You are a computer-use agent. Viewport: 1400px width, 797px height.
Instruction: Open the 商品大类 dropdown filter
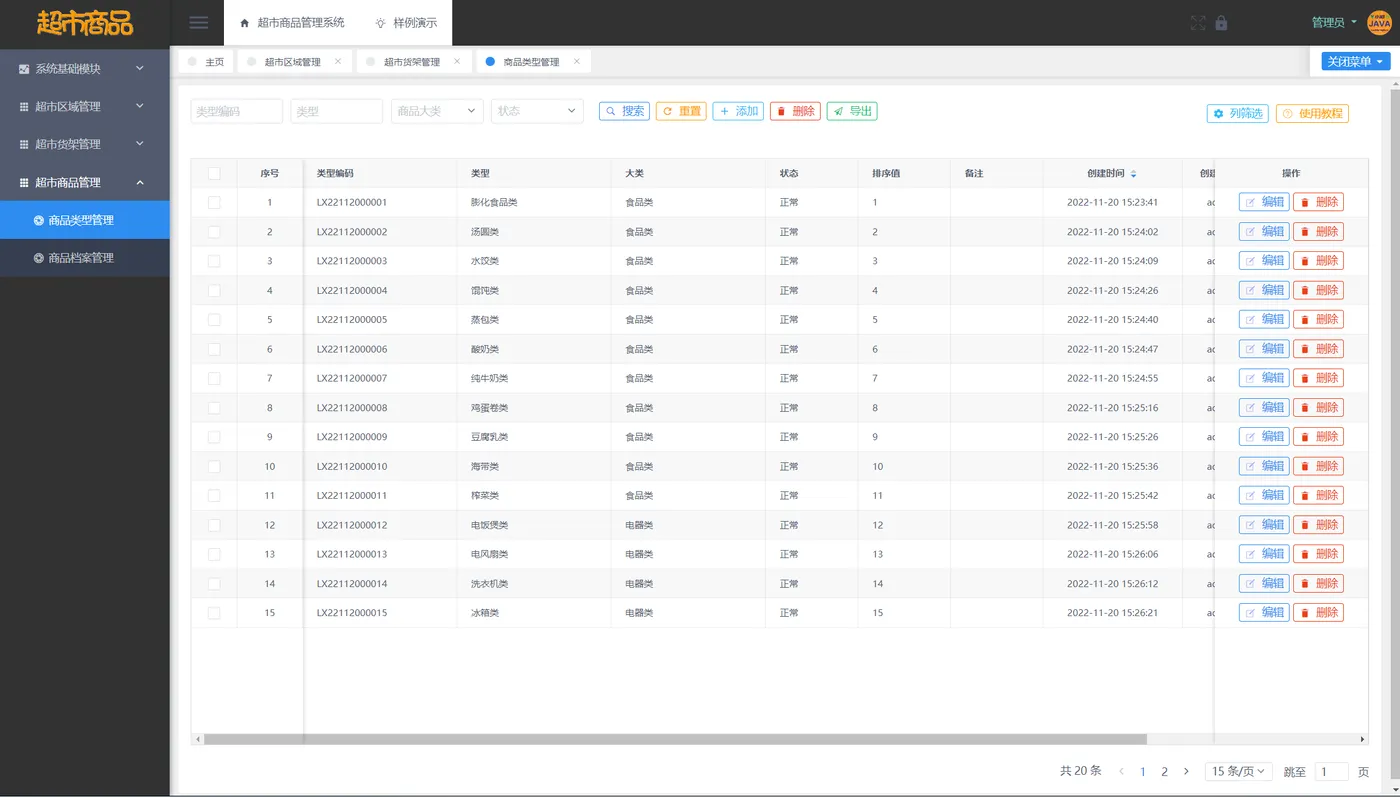coord(437,111)
